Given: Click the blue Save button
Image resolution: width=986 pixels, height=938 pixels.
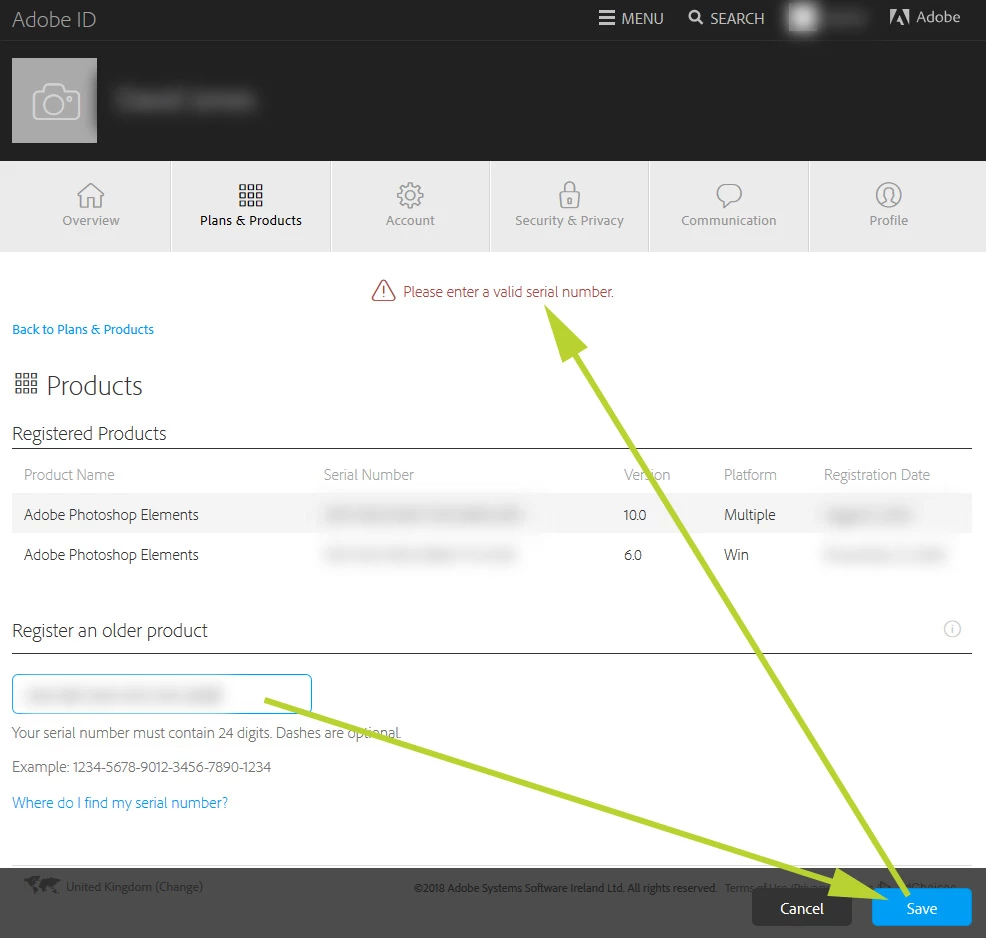Looking at the screenshot, I should pyautogui.click(x=922, y=908).
